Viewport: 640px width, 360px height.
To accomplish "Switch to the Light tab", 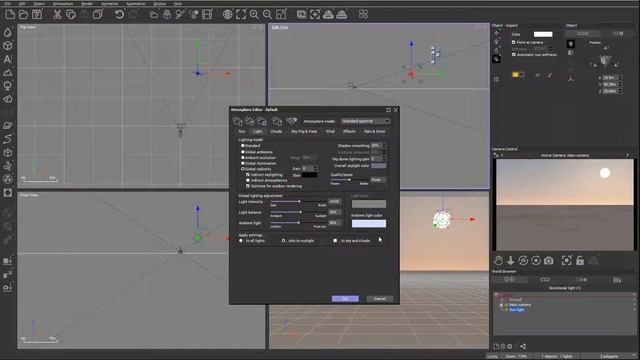I will [x=258, y=131].
